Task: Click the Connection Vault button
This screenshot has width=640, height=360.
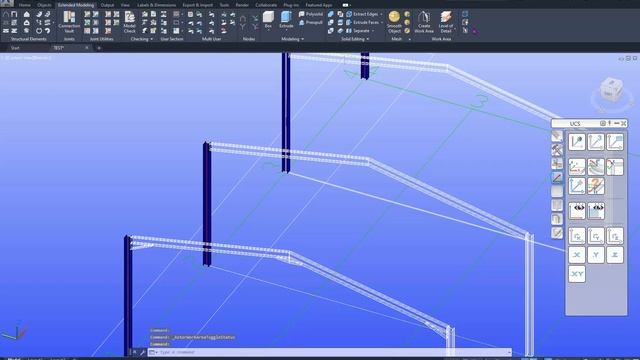Action: coord(69,22)
